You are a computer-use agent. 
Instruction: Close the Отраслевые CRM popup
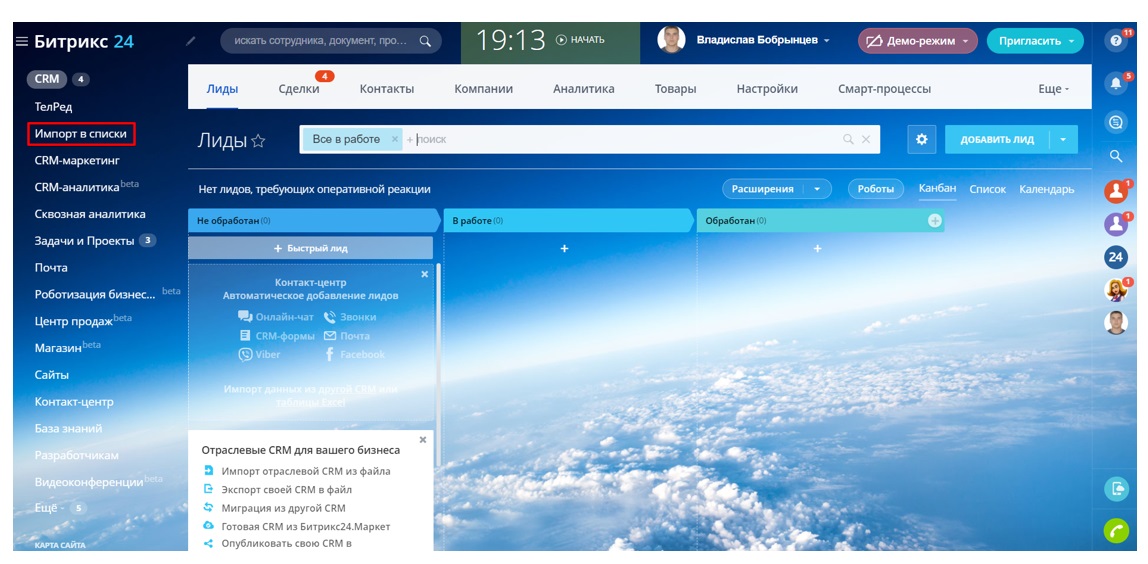(422, 439)
